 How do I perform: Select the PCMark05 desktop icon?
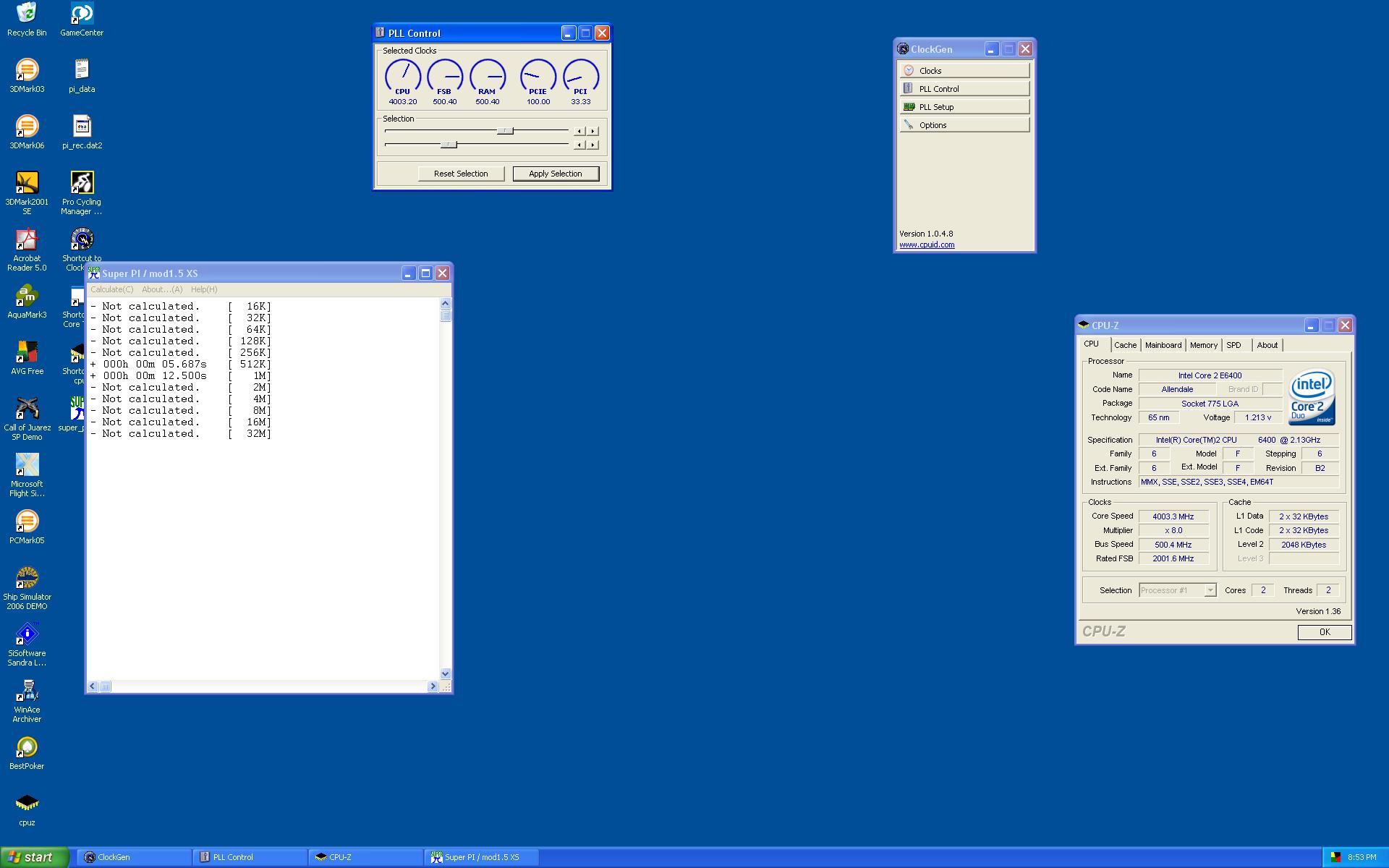click(x=27, y=527)
